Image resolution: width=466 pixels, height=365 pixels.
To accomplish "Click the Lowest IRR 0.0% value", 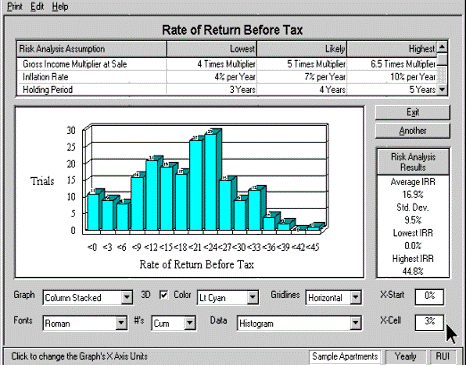I will point(413,246).
